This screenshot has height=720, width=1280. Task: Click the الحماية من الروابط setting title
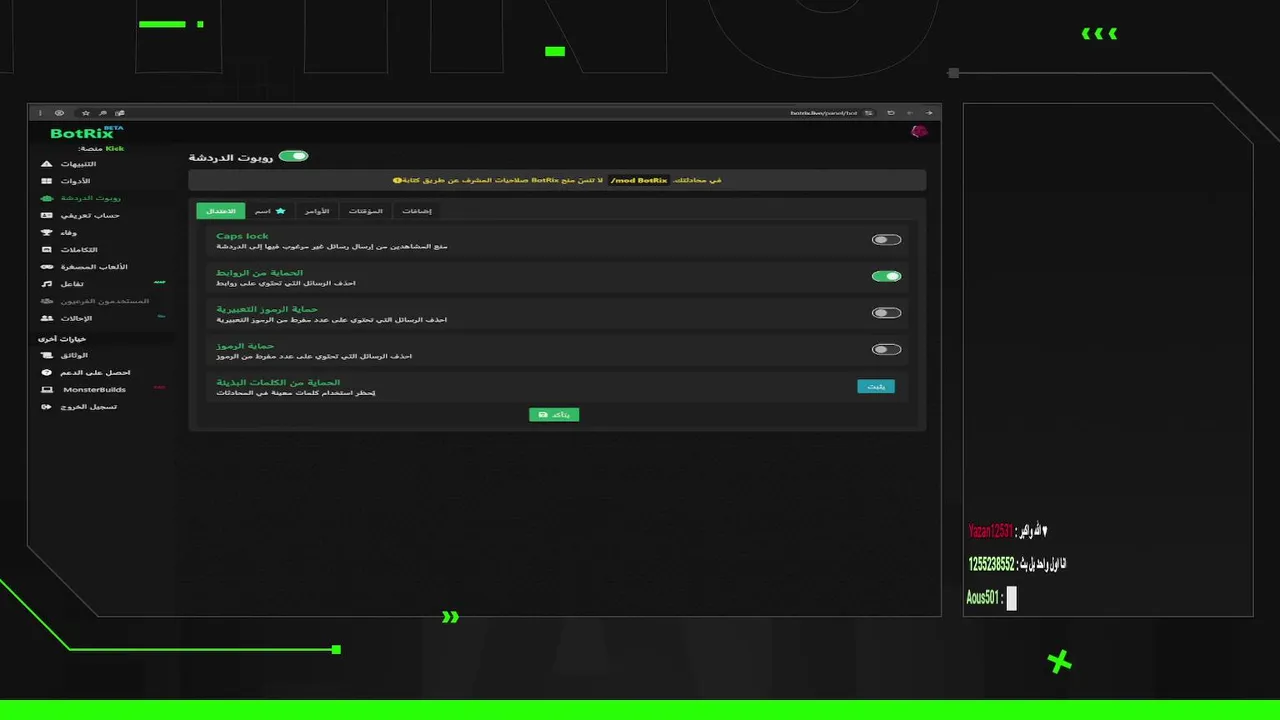(x=259, y=272)
